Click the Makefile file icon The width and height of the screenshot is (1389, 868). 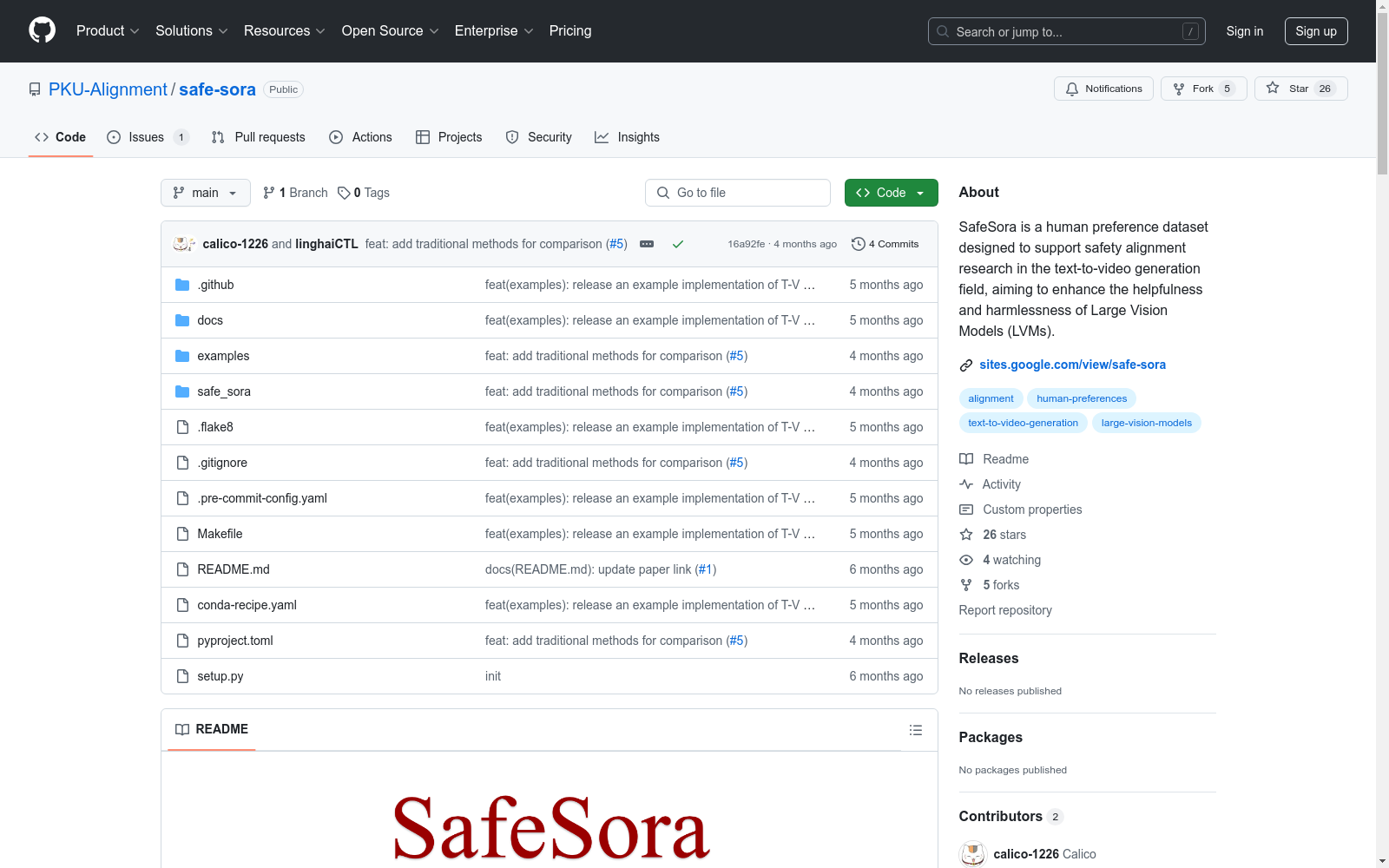tap(182, 534)
